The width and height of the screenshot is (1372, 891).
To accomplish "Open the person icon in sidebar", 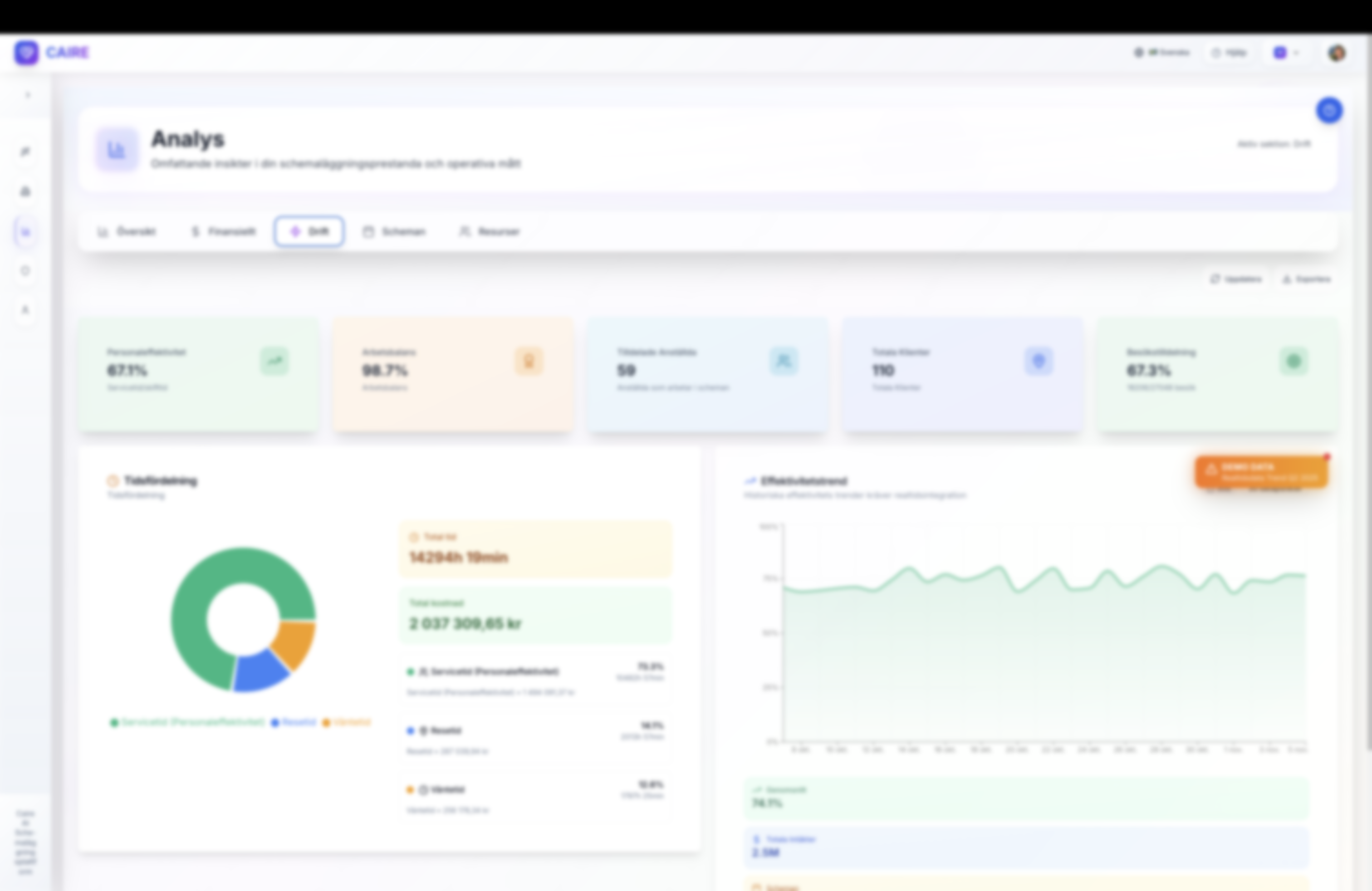I will 25,310.
